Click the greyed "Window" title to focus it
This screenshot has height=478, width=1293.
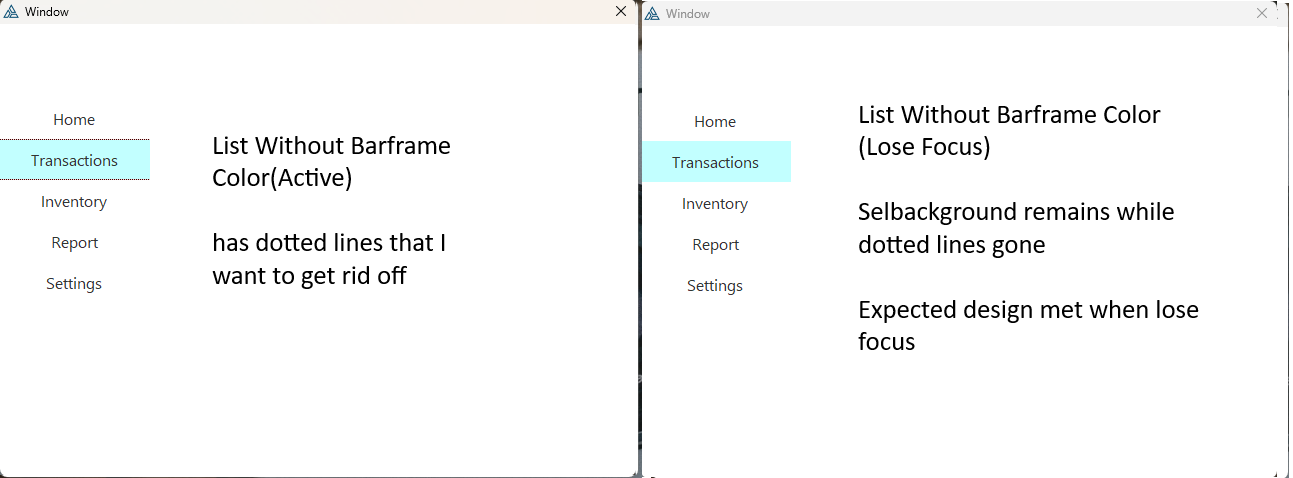(687, 14)
